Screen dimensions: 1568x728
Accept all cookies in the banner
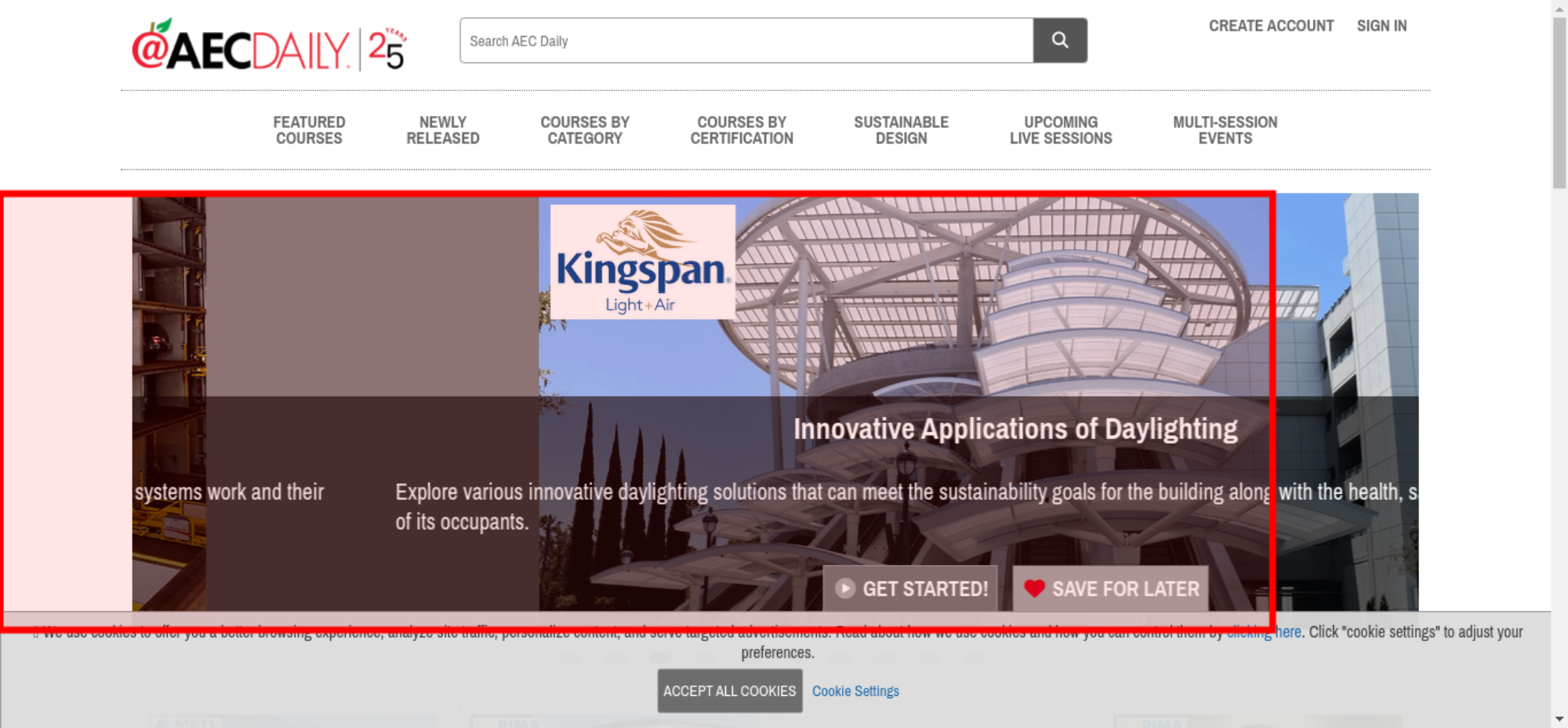(x=729, y=691)
